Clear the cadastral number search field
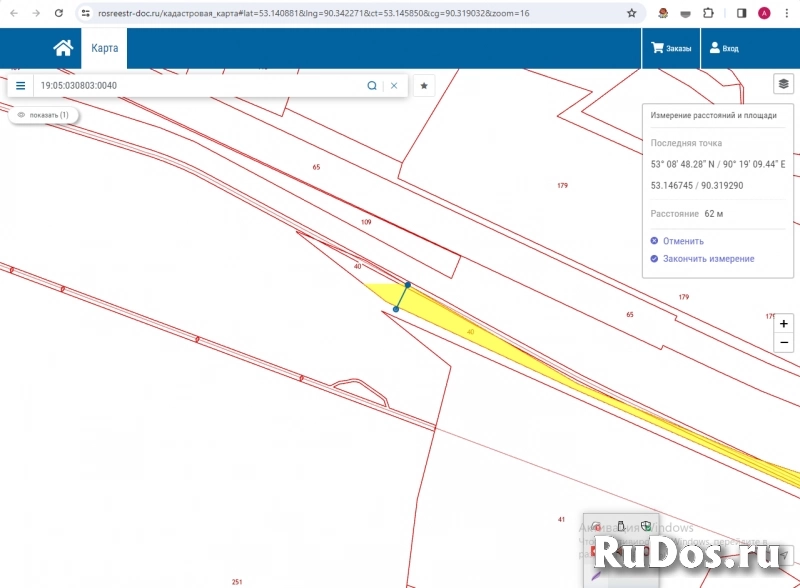Viewport: 800px width, 588px height. coord(394,86)
